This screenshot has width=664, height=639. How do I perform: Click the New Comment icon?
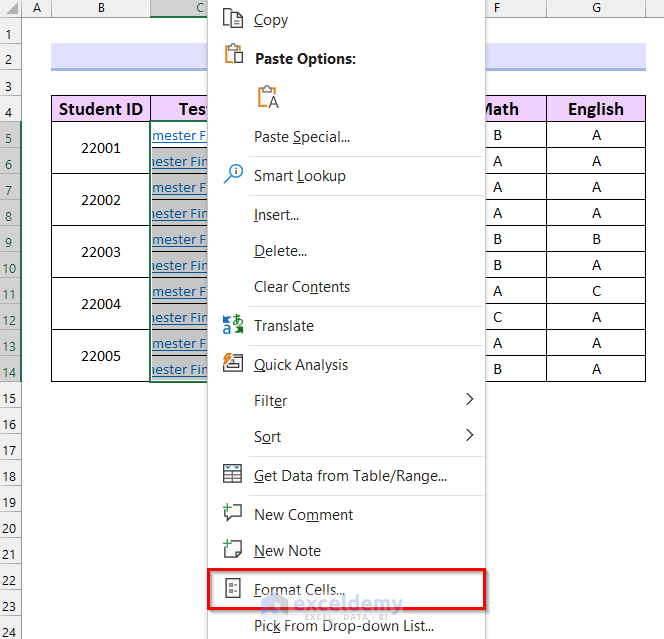coord(233,513)
